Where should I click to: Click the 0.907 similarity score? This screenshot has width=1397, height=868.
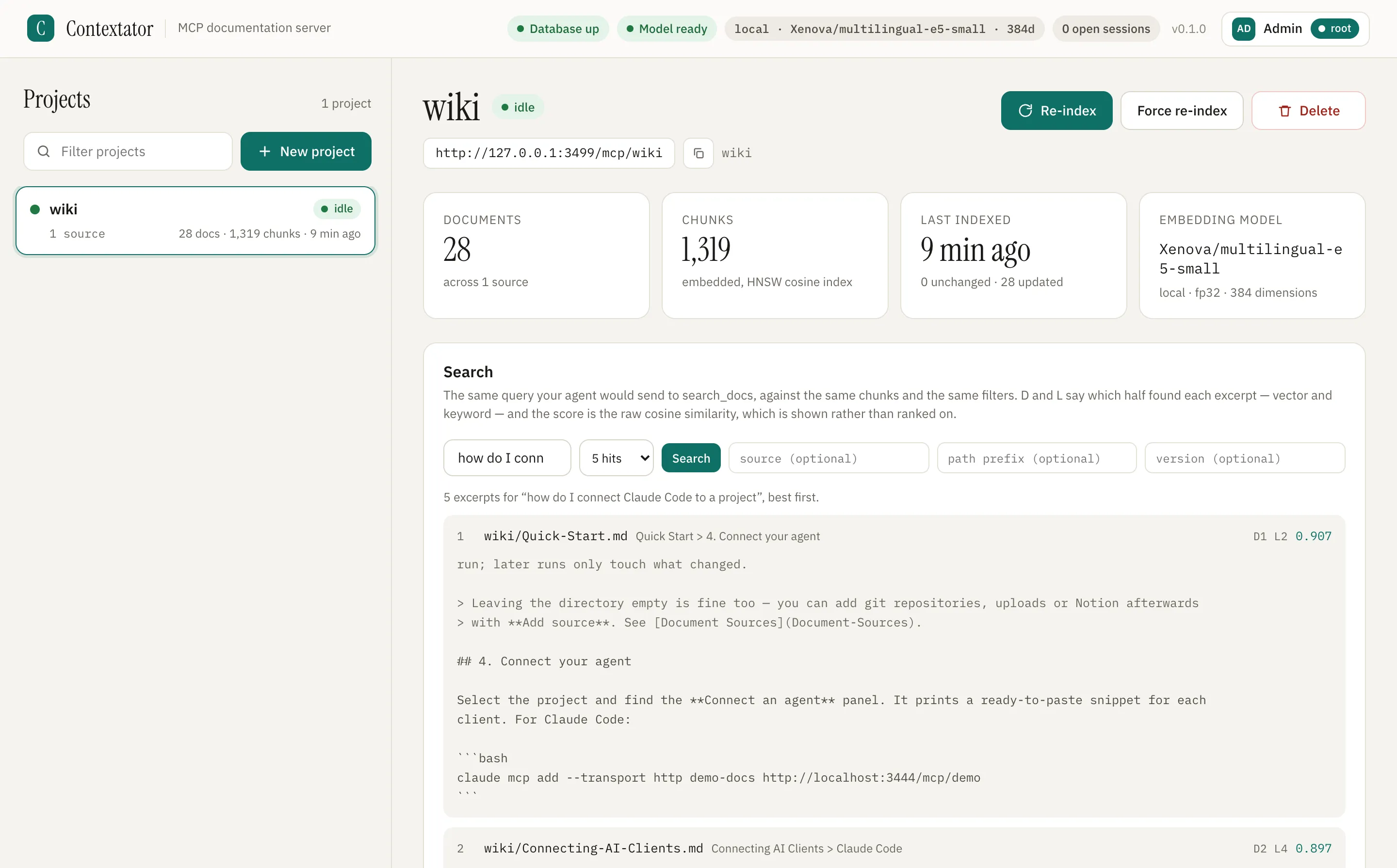(1313, 536)
